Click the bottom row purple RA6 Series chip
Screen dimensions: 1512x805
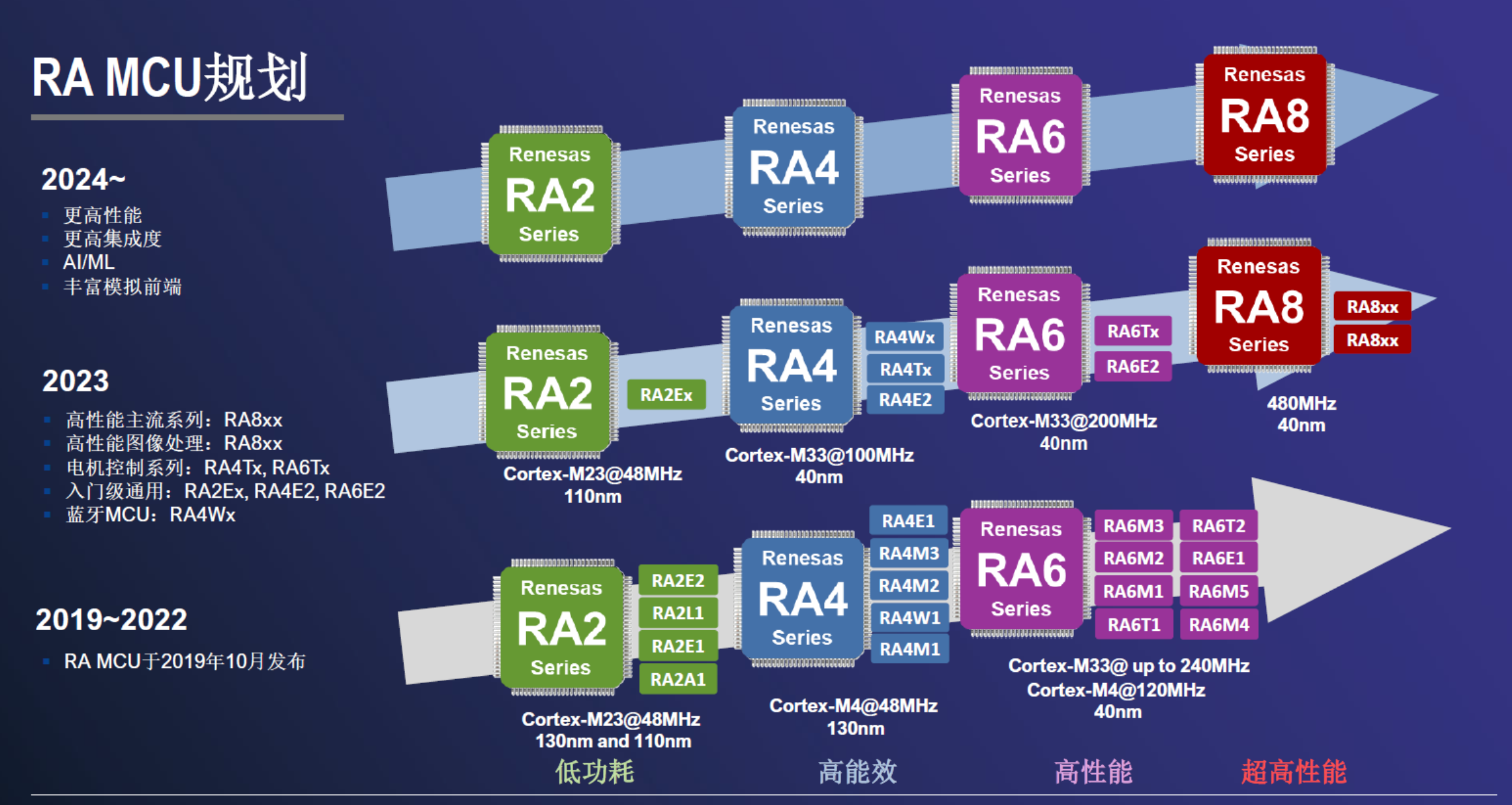tap(1021, 570)
